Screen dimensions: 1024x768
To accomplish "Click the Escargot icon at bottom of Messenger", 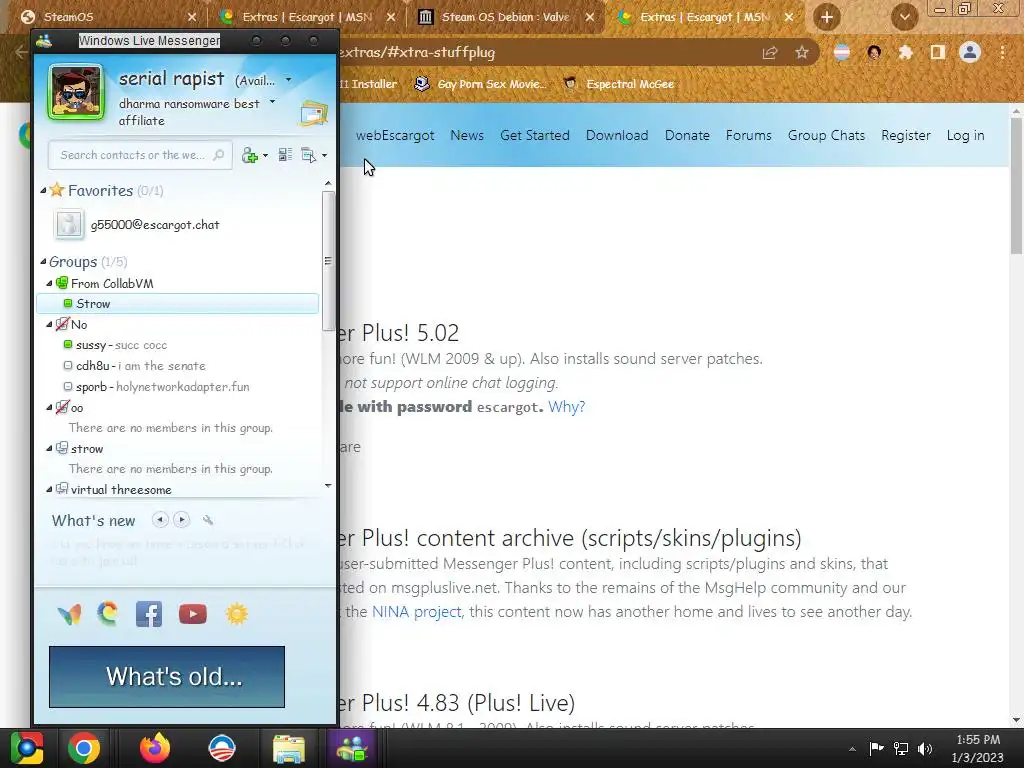I will [108, 613].
